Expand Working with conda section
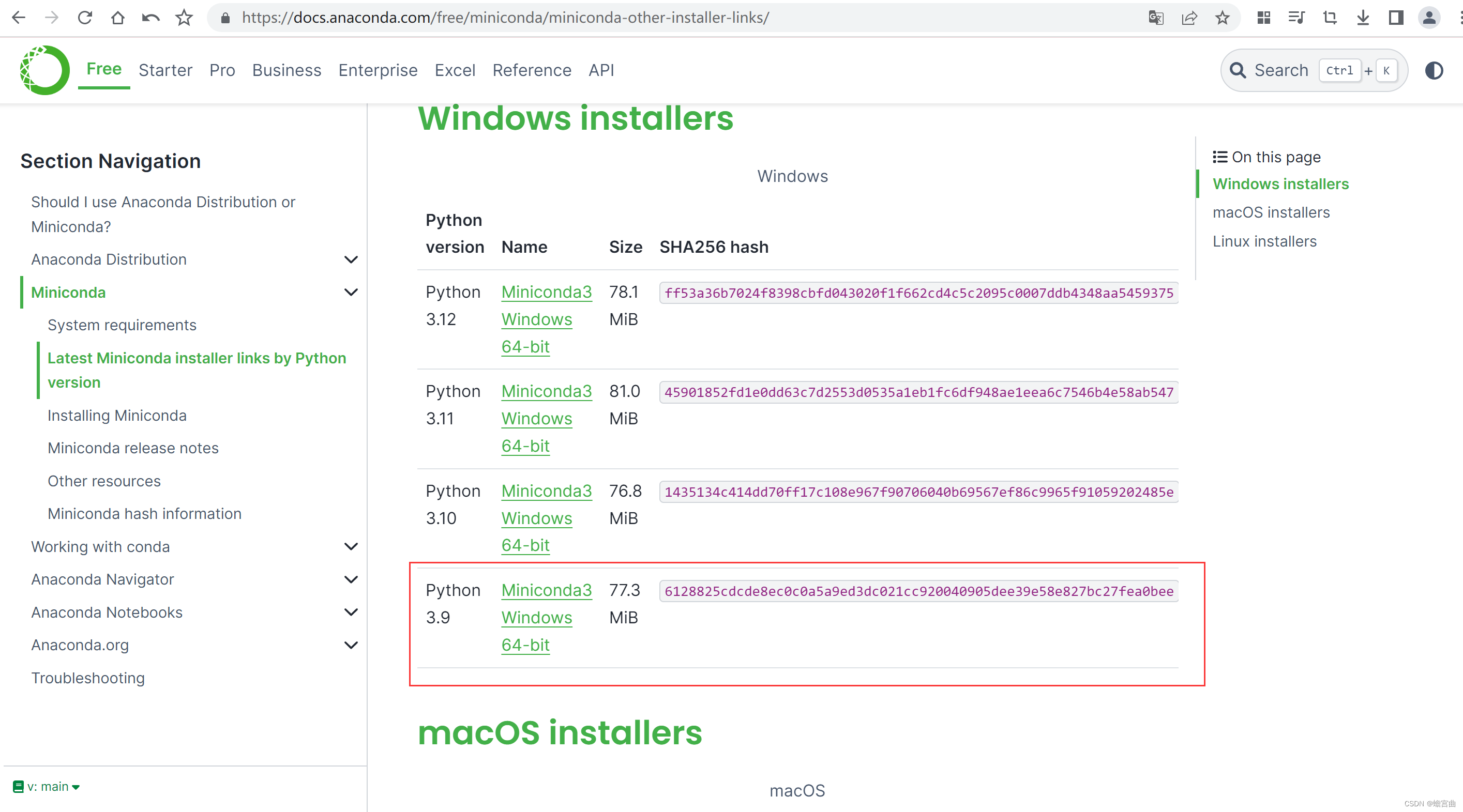 coord(351,546)
